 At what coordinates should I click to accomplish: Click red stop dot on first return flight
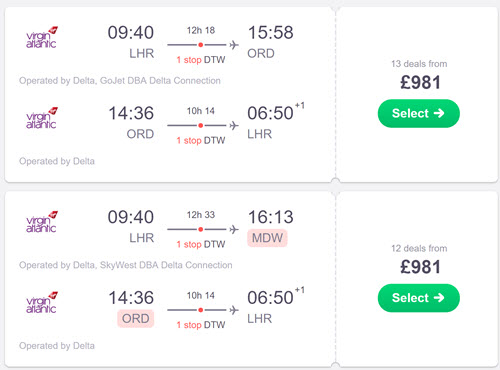pyautogui.click(x=200, y=126)
